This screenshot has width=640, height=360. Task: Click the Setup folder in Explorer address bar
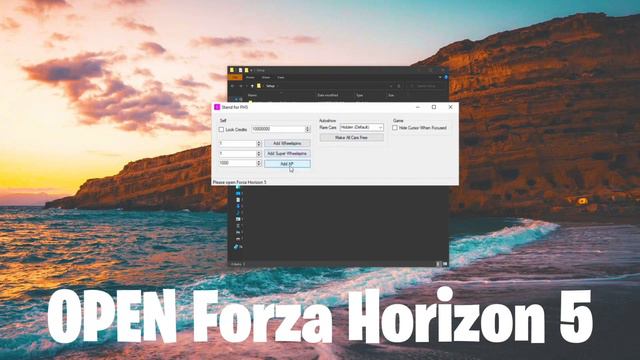(x=271, y=86)
